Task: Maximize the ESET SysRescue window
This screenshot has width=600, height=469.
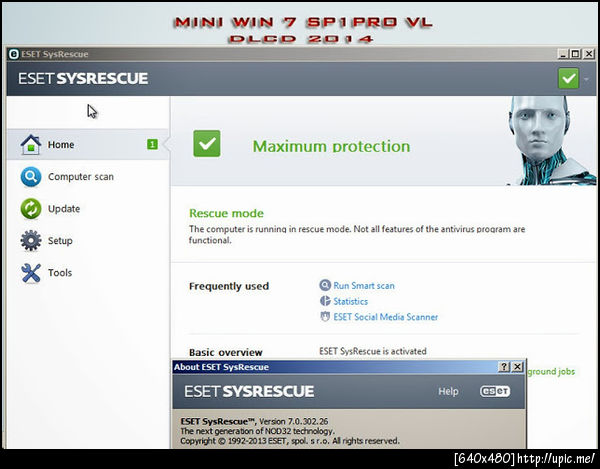Action: (x=576, y=54)
